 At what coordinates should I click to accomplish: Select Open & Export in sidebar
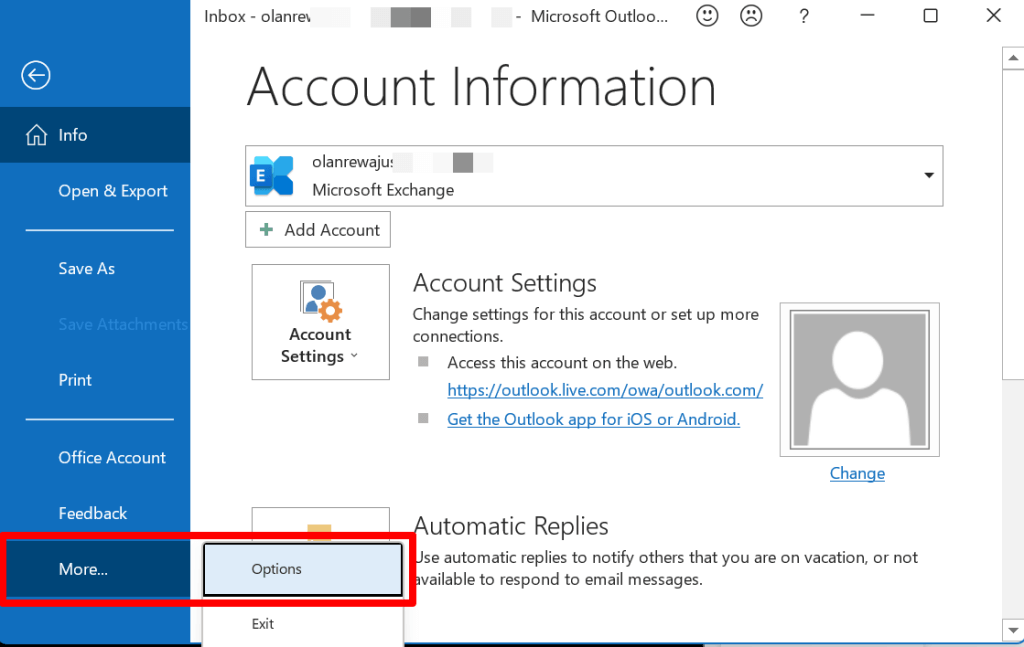tap(113, 191)
